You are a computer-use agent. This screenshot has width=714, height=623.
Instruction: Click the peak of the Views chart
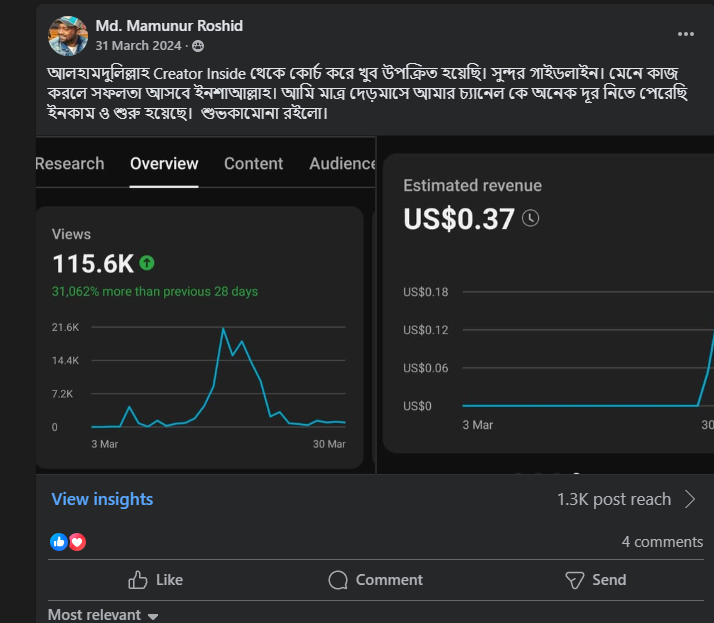tap(222, 329)
